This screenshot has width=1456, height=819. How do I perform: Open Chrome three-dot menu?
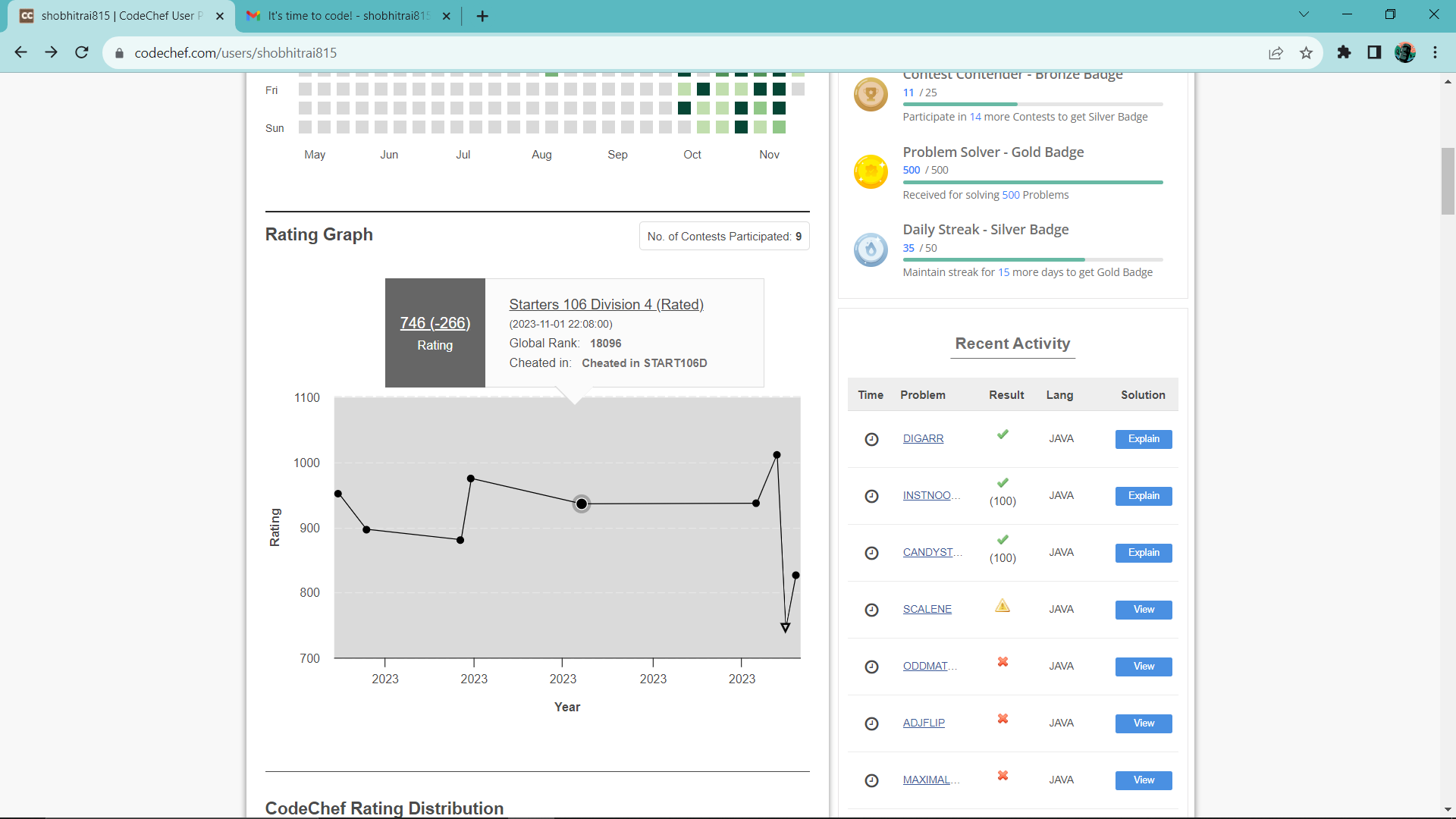(1435, 52)
